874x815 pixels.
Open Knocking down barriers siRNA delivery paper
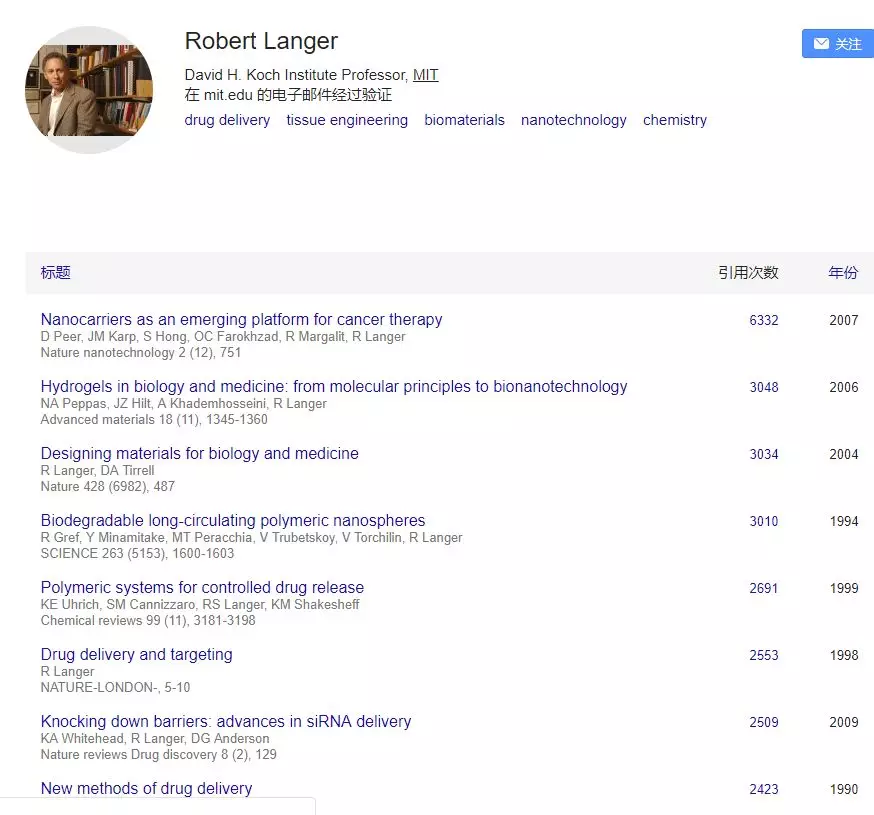pos(226,722)
